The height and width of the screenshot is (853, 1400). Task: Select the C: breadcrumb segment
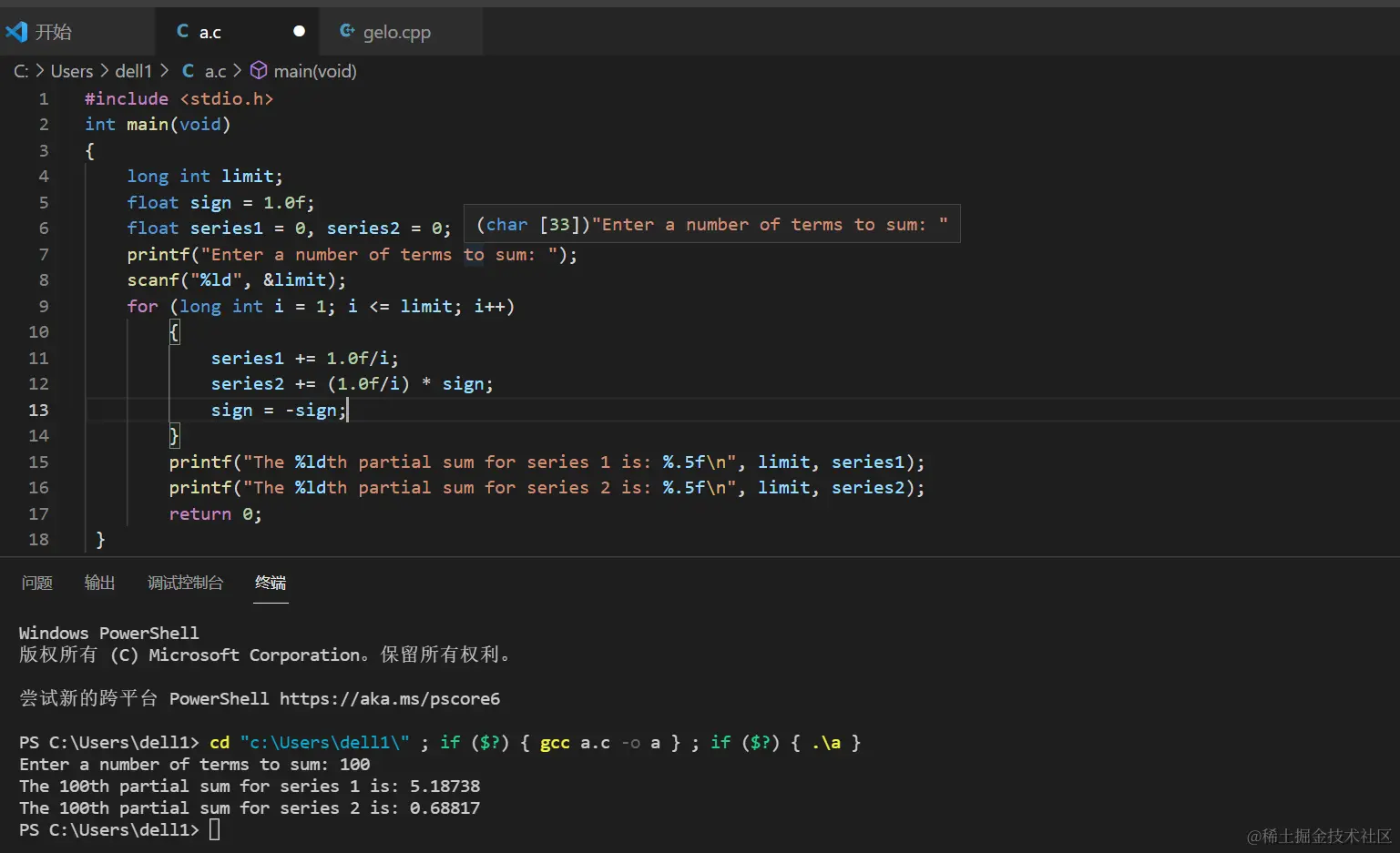click(21, 71)
